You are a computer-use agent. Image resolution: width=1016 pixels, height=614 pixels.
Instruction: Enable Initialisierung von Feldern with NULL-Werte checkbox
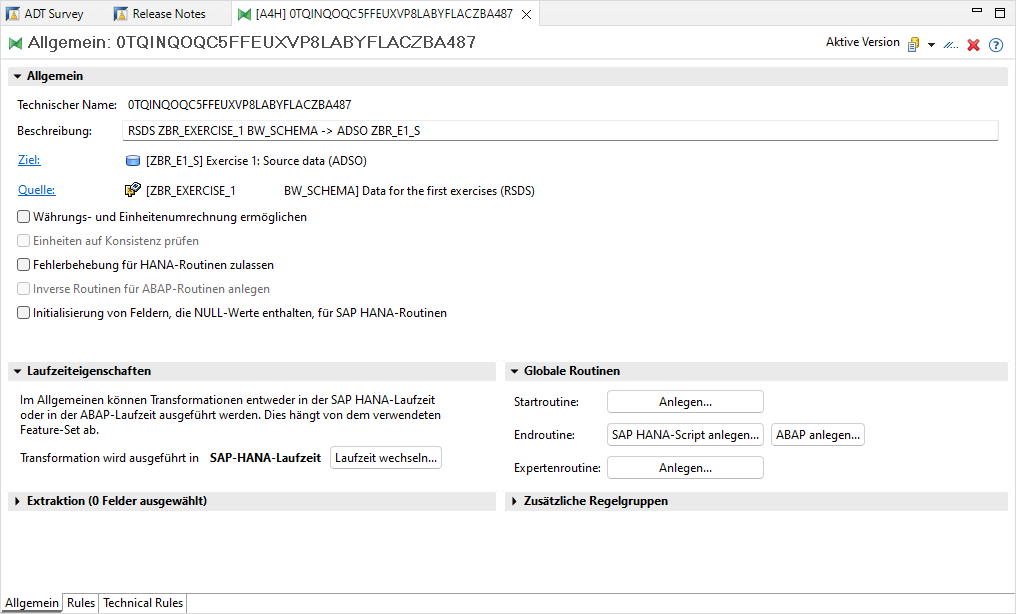click(23, 312)
